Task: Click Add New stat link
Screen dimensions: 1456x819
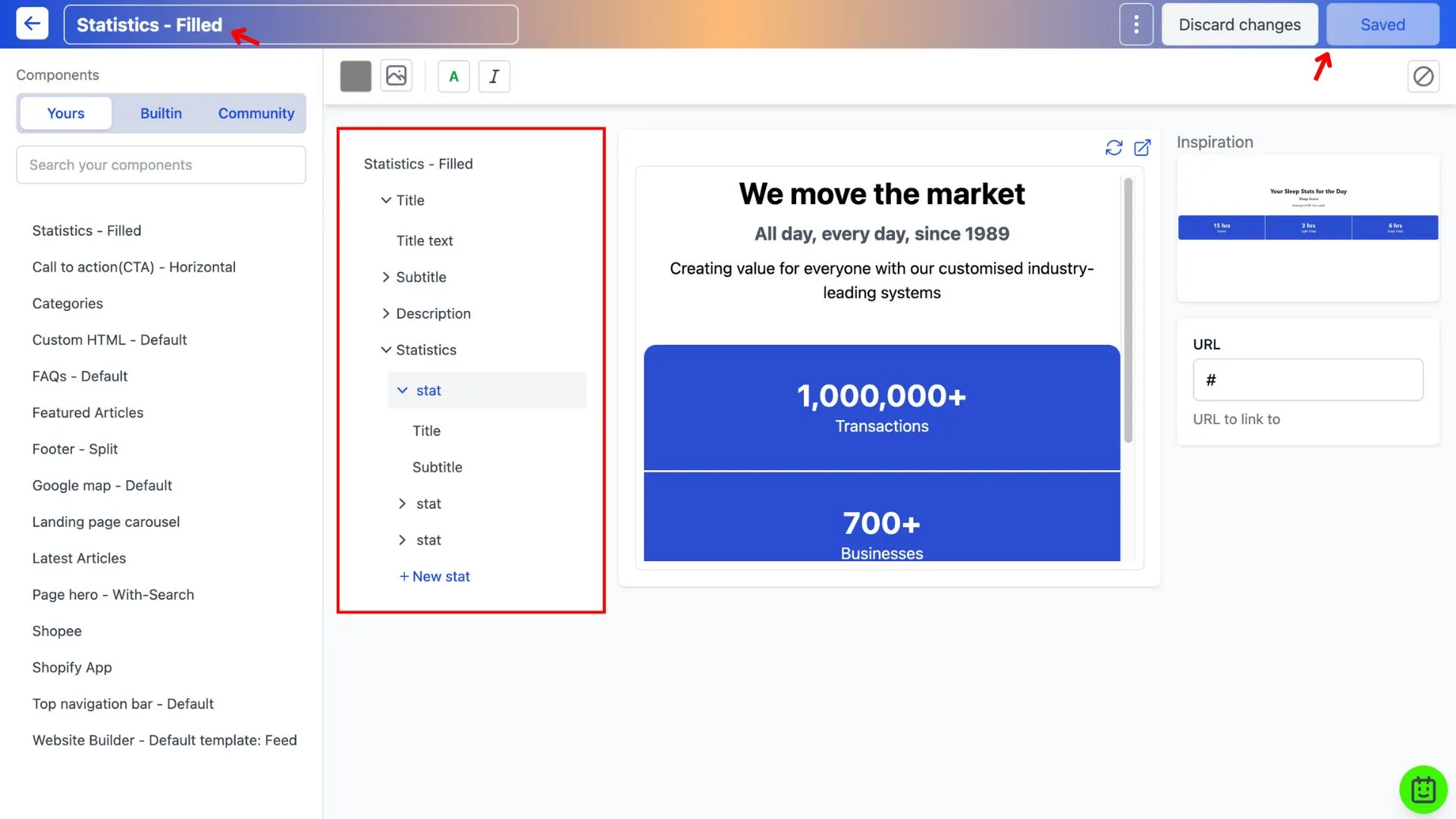Action: coord(434,576)
